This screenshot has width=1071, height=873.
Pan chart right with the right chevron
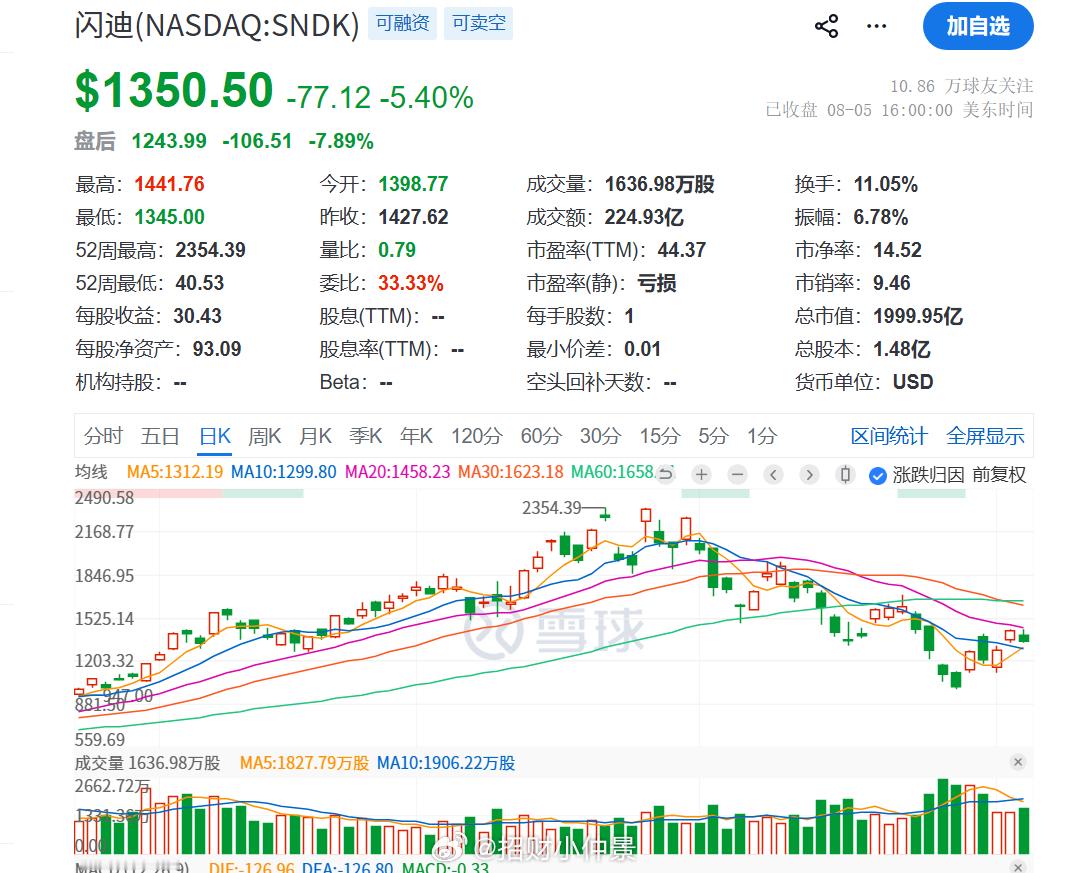(809, 474)
